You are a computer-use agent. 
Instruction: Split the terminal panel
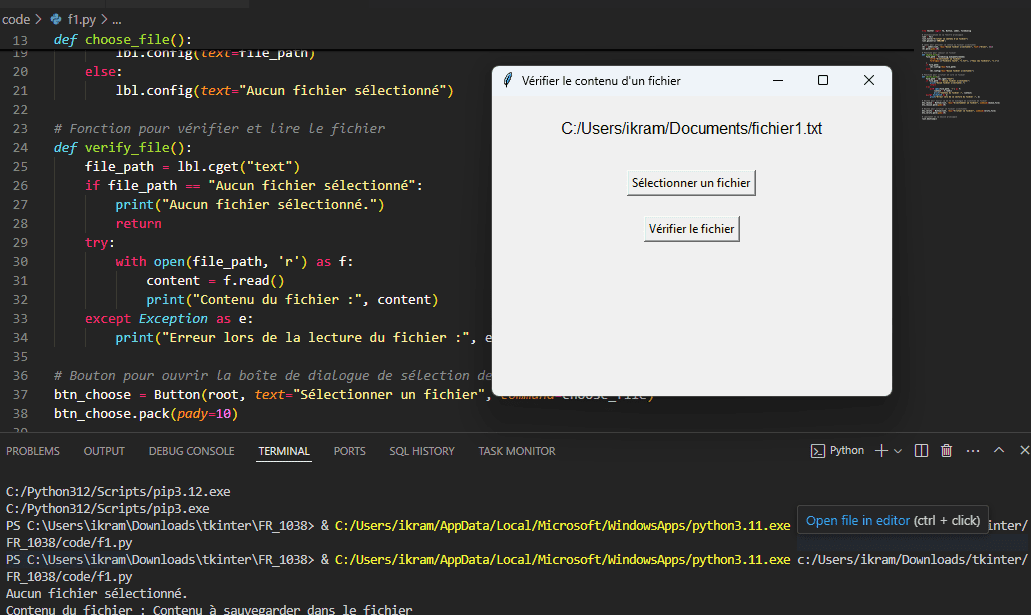[921, 451]
